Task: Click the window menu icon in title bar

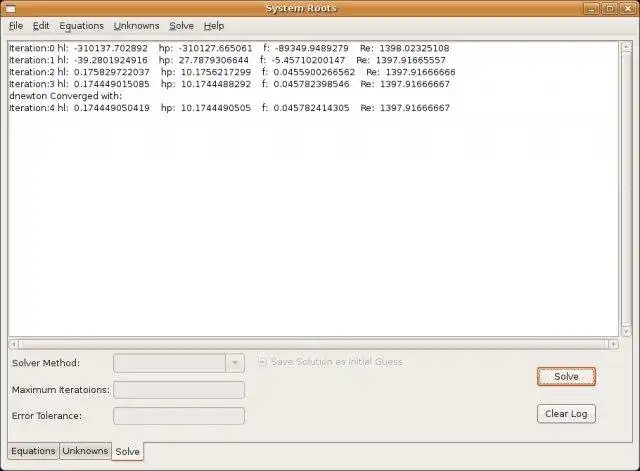Action: (x=11, y=8)
